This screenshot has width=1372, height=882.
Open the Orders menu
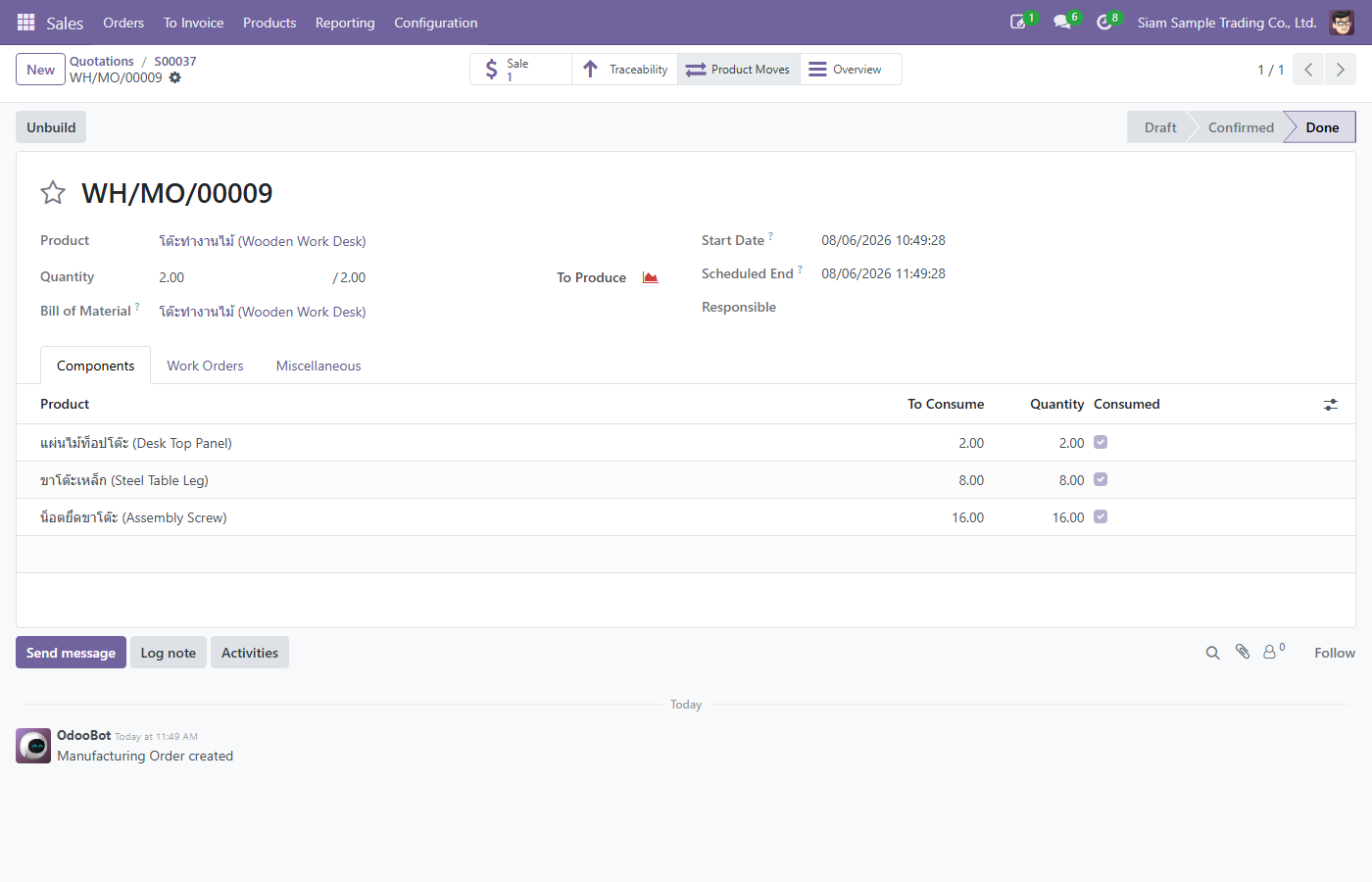tap(123, 23)
